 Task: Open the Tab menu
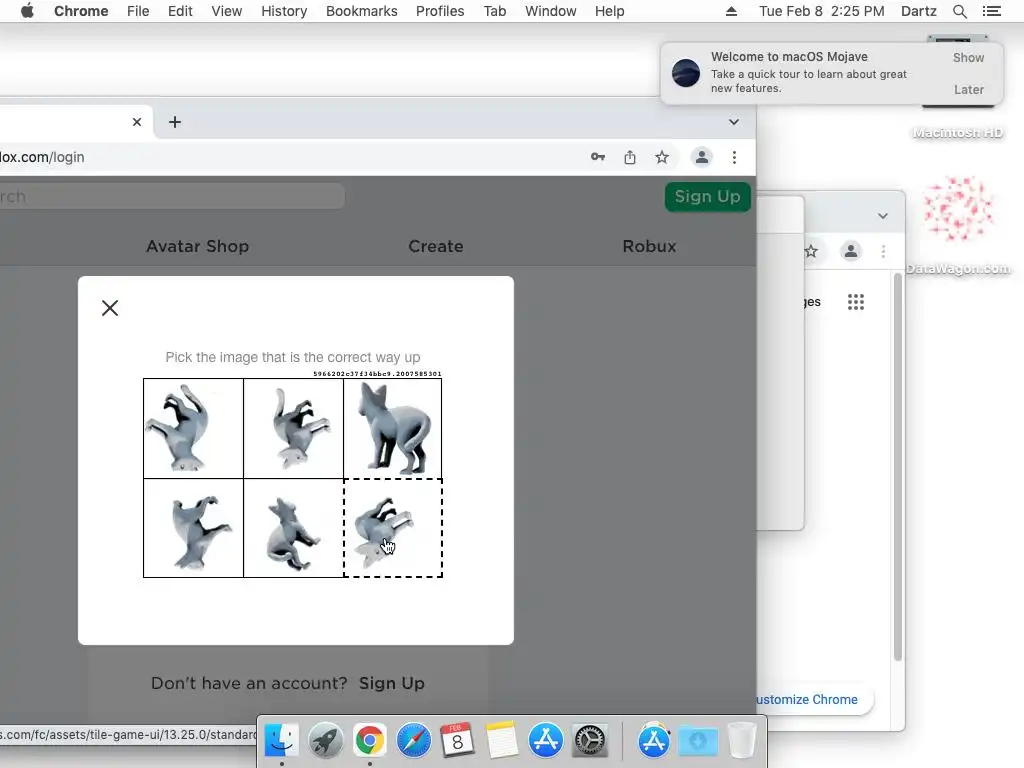(495, 11)
